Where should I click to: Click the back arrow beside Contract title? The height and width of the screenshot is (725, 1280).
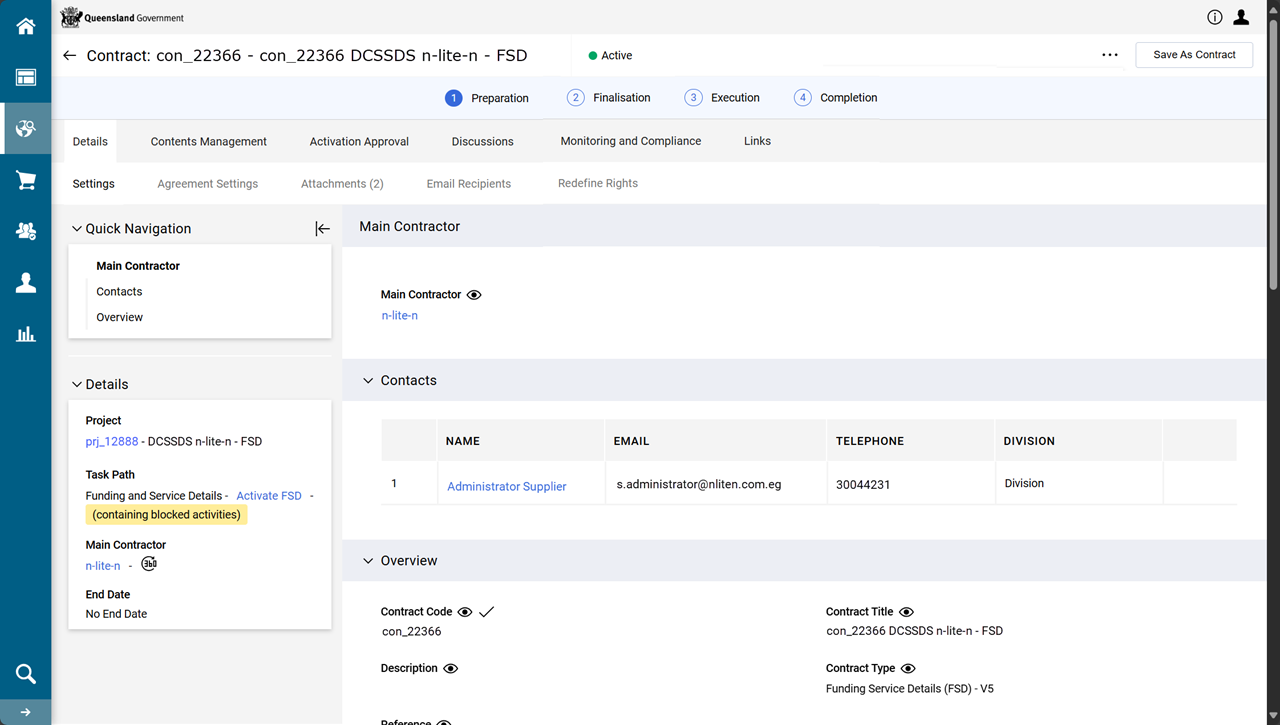pyautogui.click(x=69, y=56)
